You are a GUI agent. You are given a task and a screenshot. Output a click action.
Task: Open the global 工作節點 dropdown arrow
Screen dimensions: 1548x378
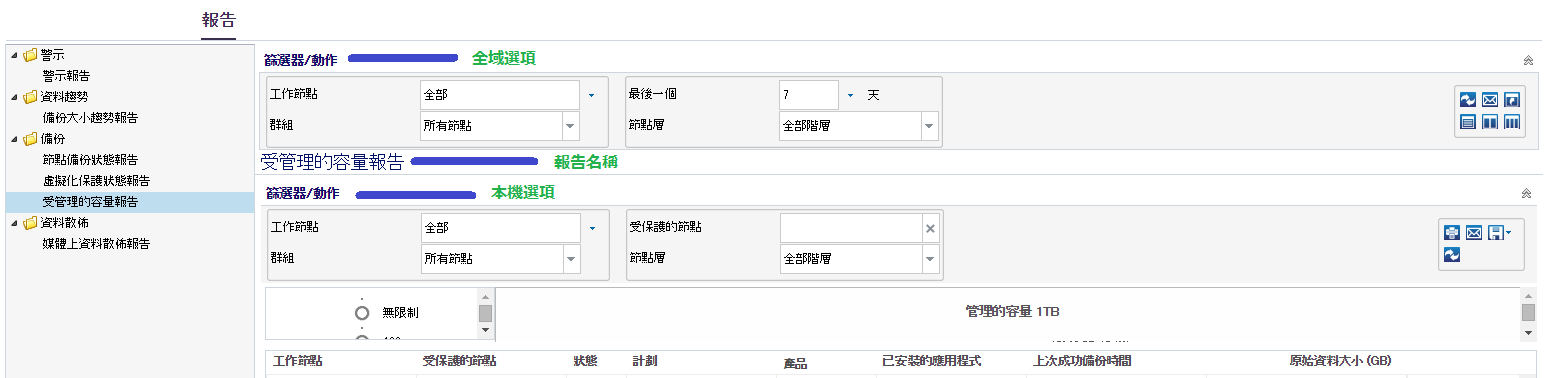click(x=591, y=95)
